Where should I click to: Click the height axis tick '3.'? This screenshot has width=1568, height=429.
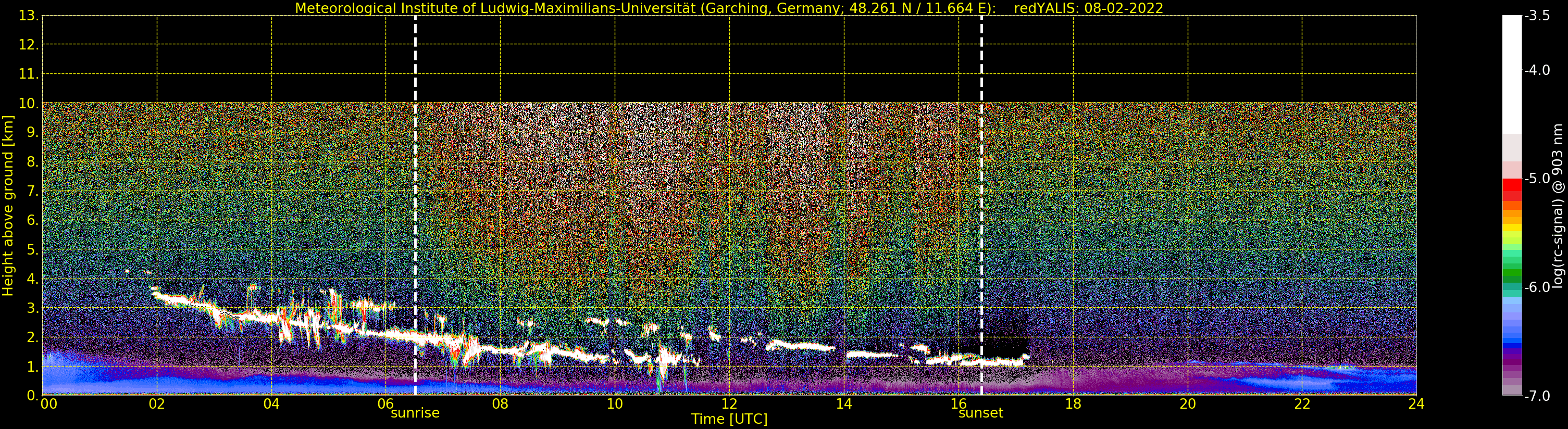(x=32, y=309)
